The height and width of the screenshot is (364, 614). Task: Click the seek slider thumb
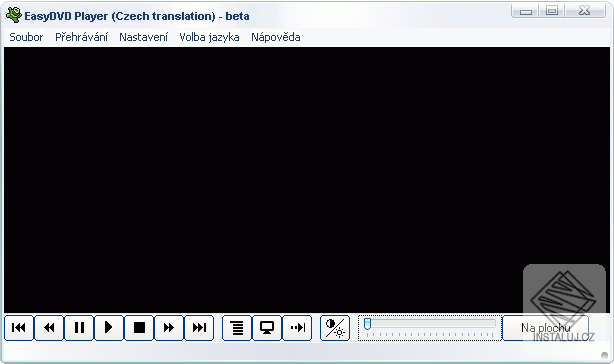[x=367, y=324]
